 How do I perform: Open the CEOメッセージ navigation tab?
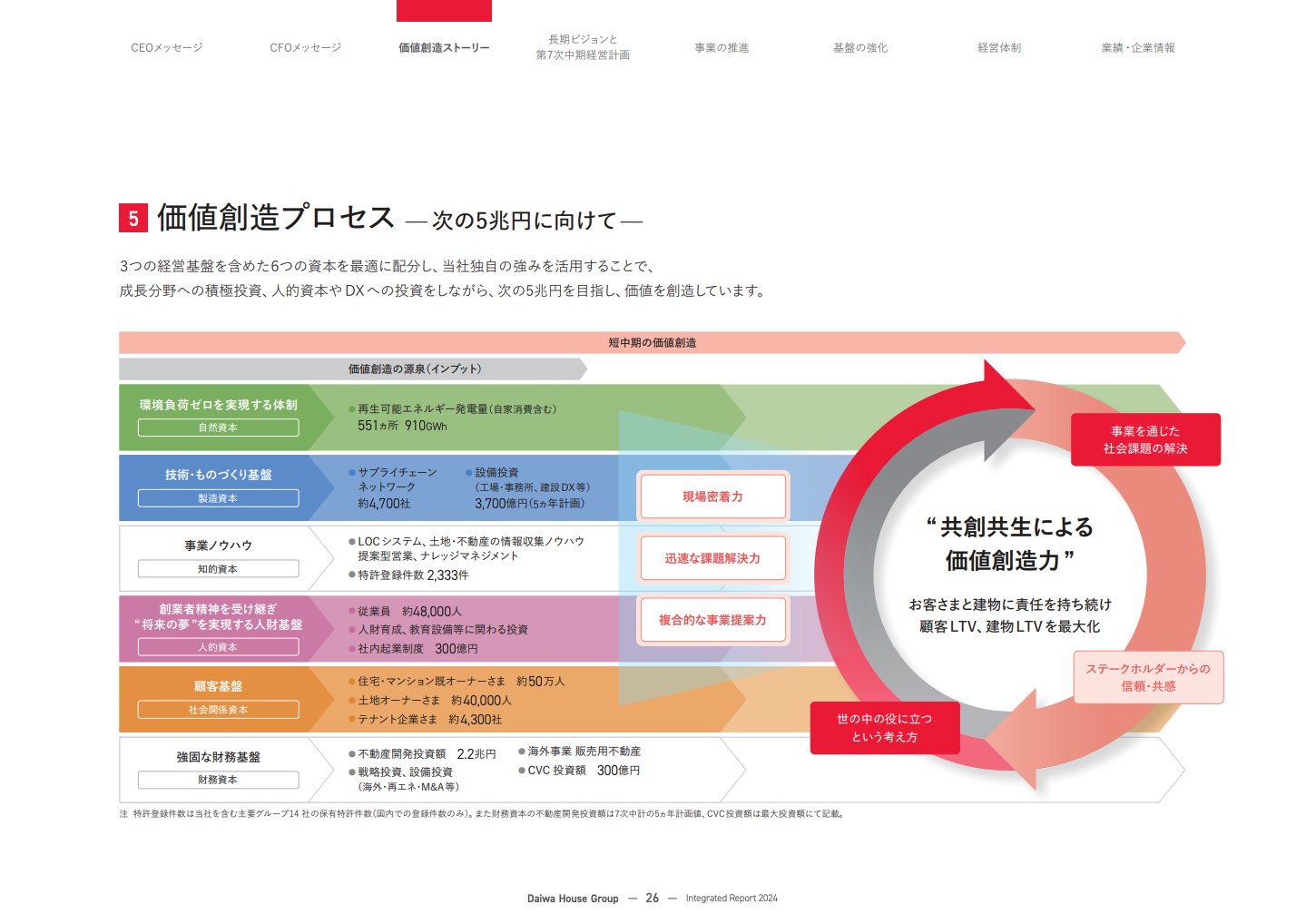(167, 48)
